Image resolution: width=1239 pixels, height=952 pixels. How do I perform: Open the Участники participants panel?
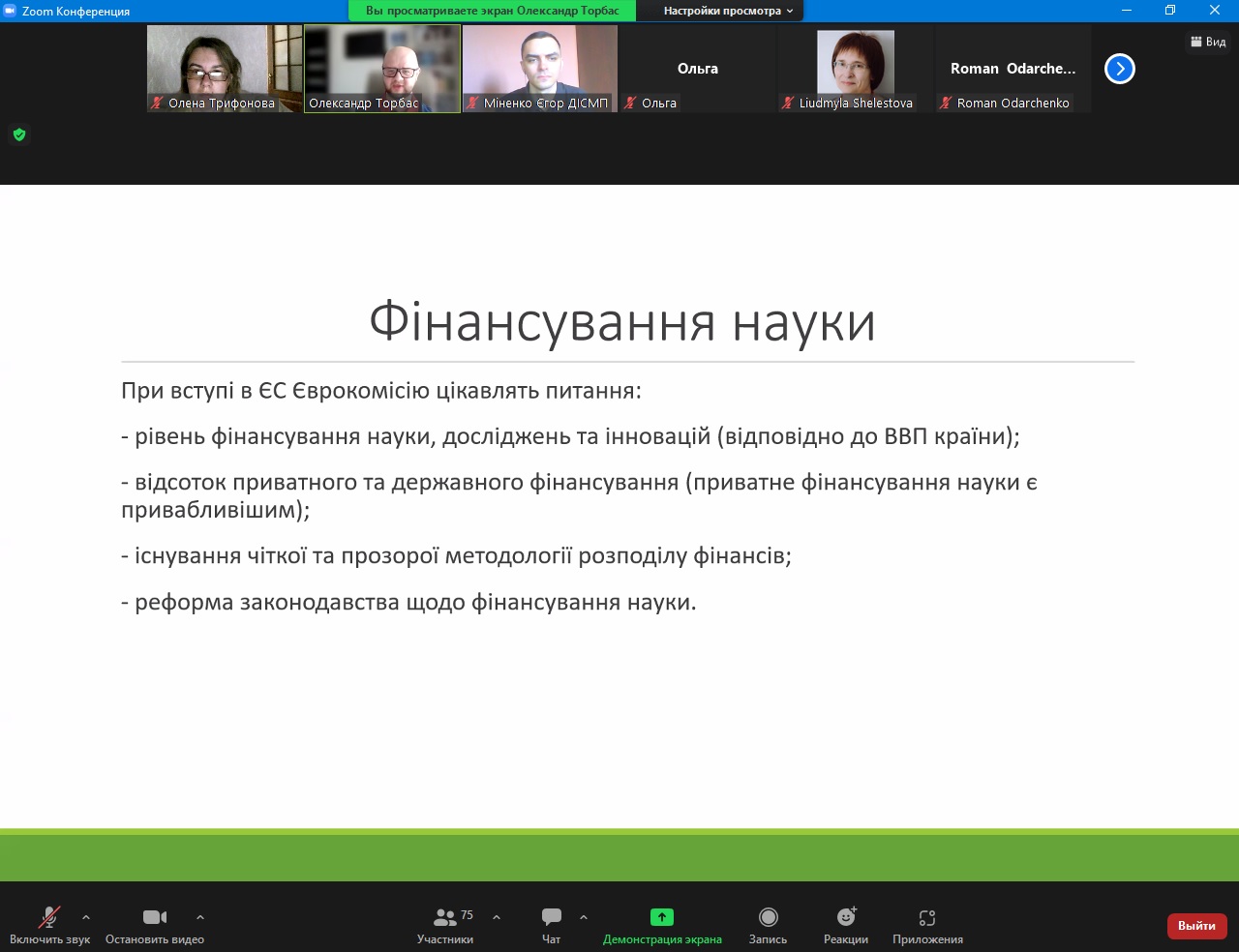tap(445, 924)
